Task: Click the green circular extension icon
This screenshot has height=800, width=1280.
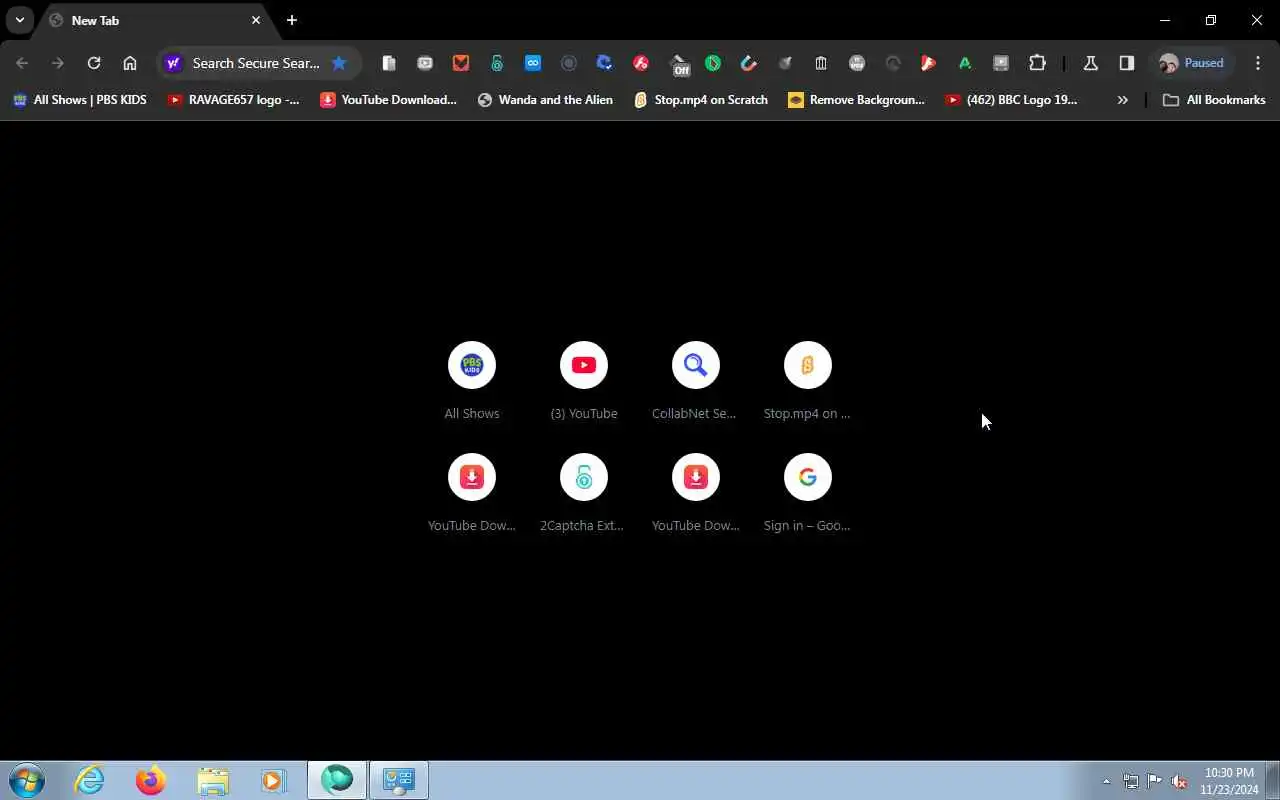Action: click(x=713, y=63)
